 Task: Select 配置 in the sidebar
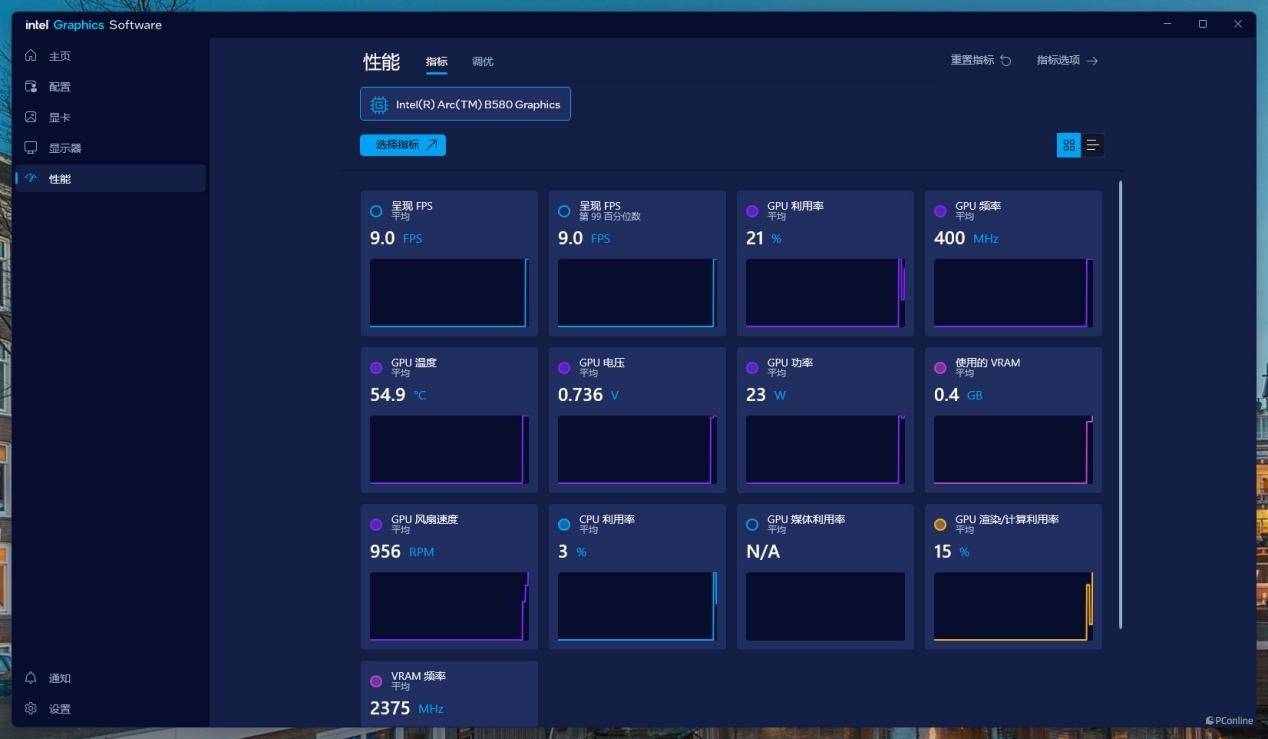tap(110, 87)
